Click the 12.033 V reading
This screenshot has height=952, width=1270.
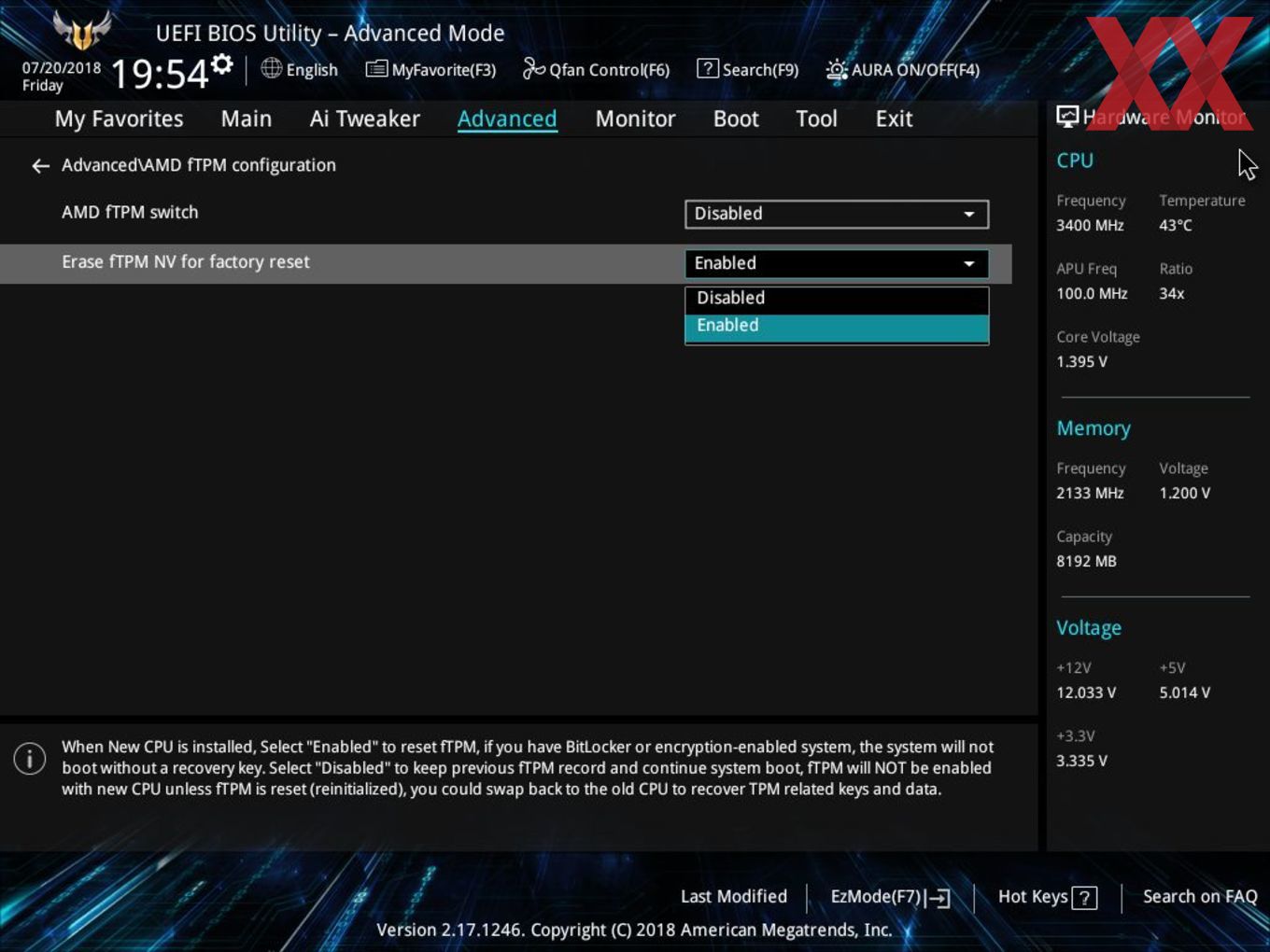coord(1086,693)
